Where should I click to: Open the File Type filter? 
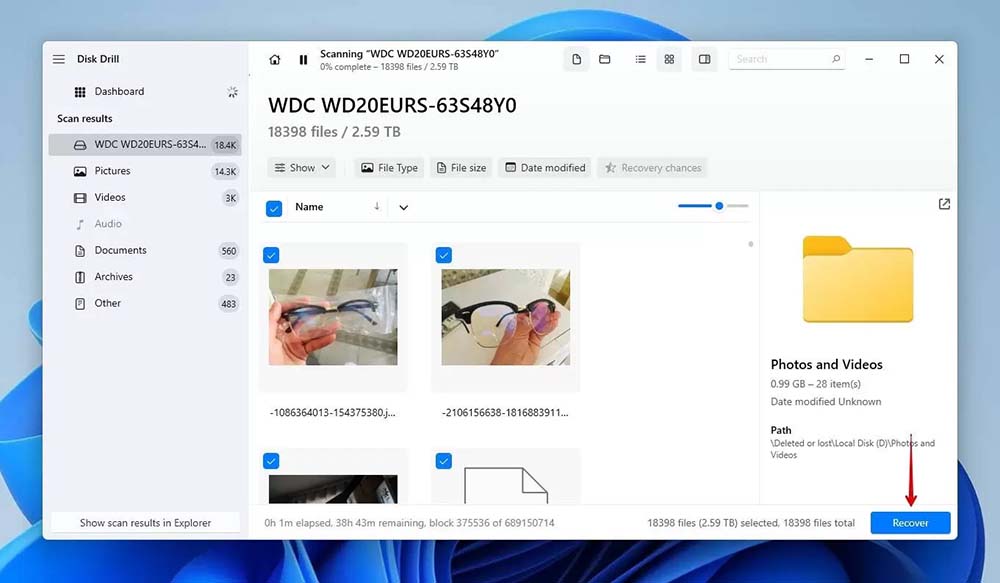click(x=389, y=168)
